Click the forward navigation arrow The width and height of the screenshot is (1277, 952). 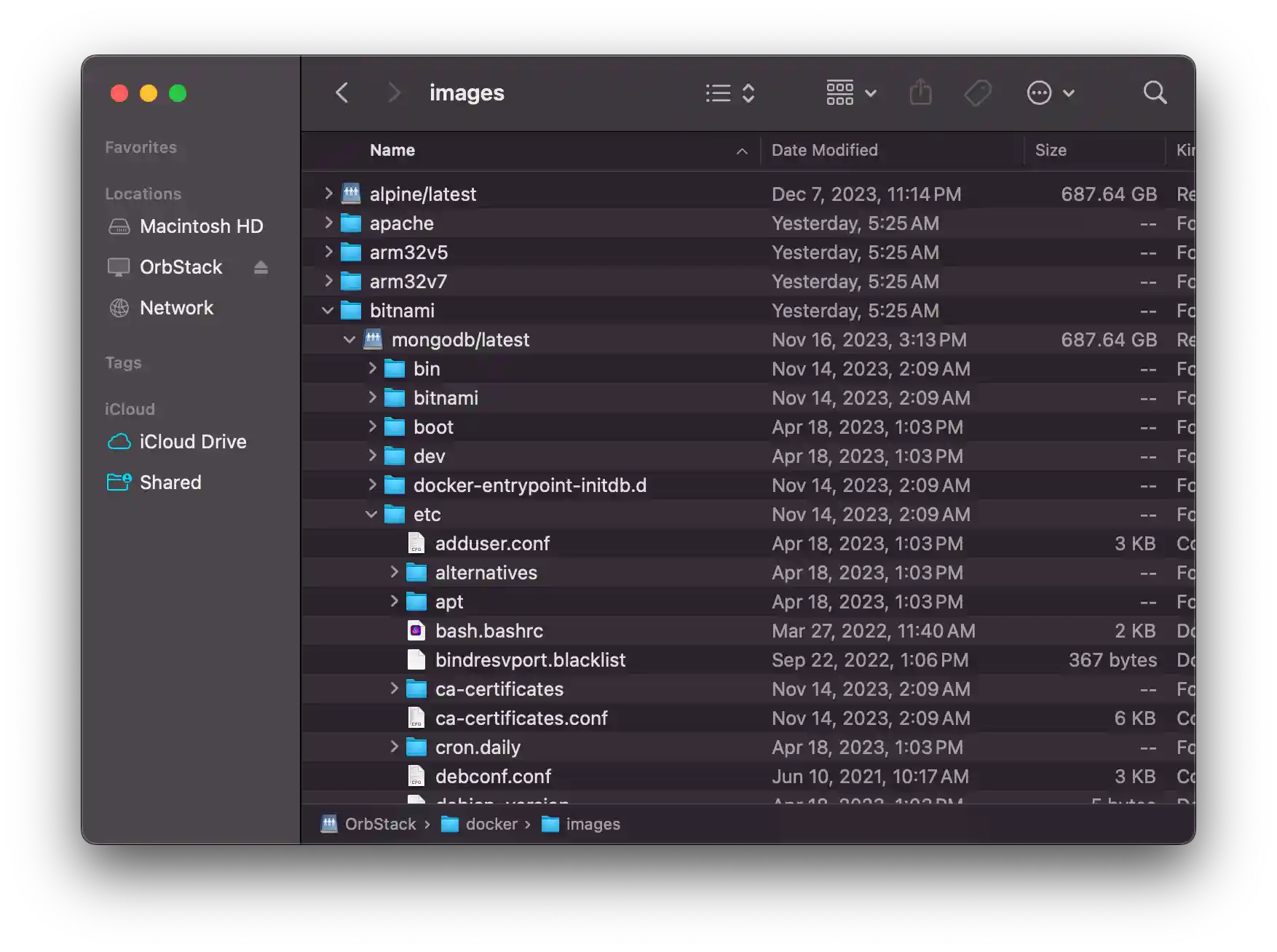coord(394,92)
